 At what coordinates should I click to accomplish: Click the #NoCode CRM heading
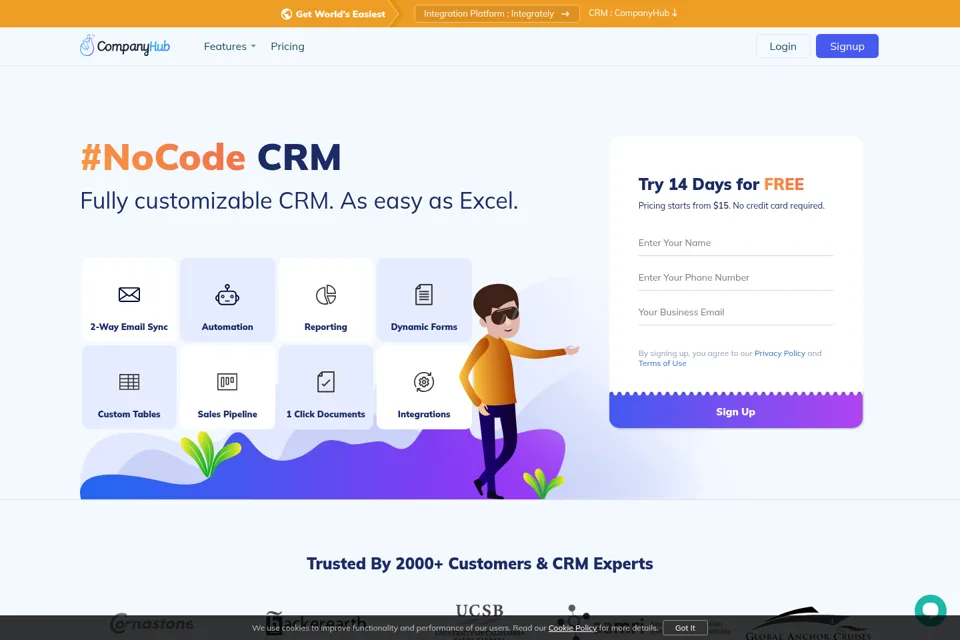(x=211, y=157)
